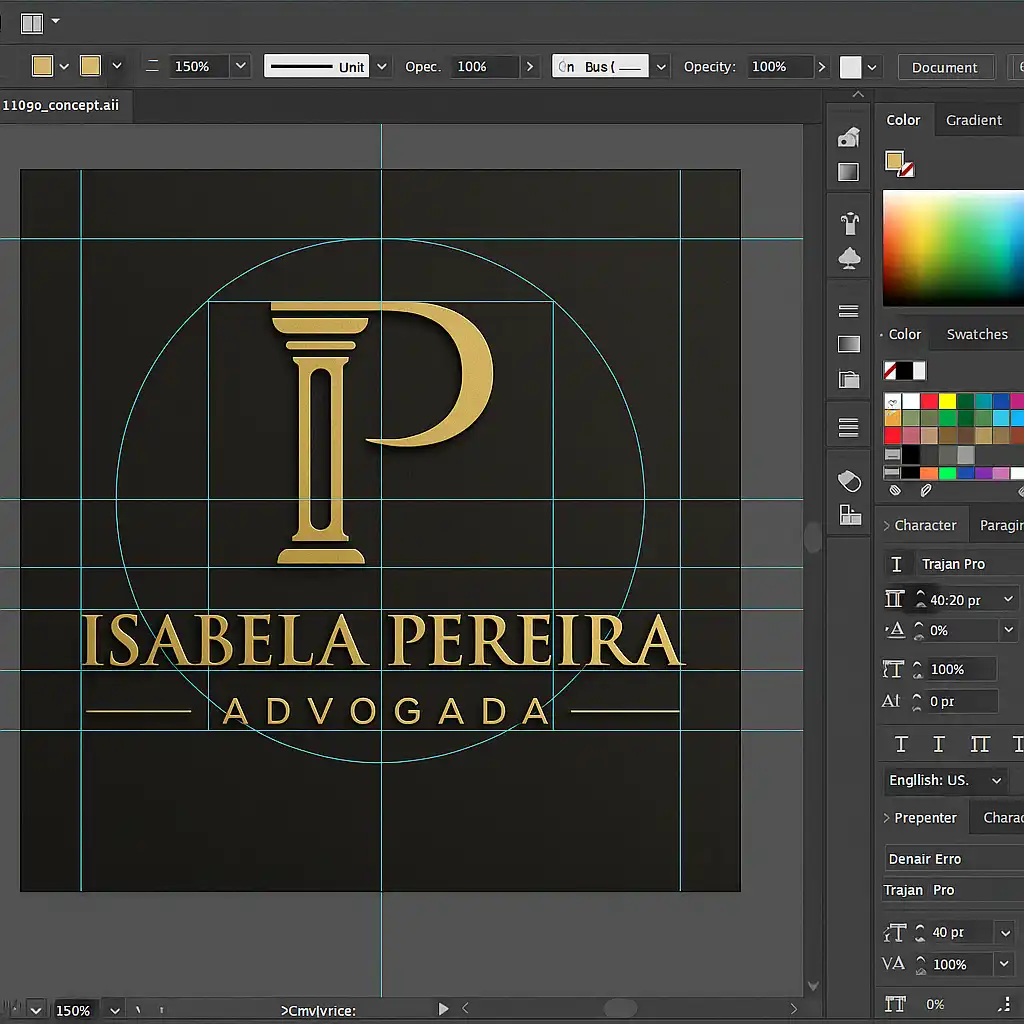Screen dimensions: 1024x1024
Task: Open the two-line Stroke panel icon
Action: (x=848, y=311)
